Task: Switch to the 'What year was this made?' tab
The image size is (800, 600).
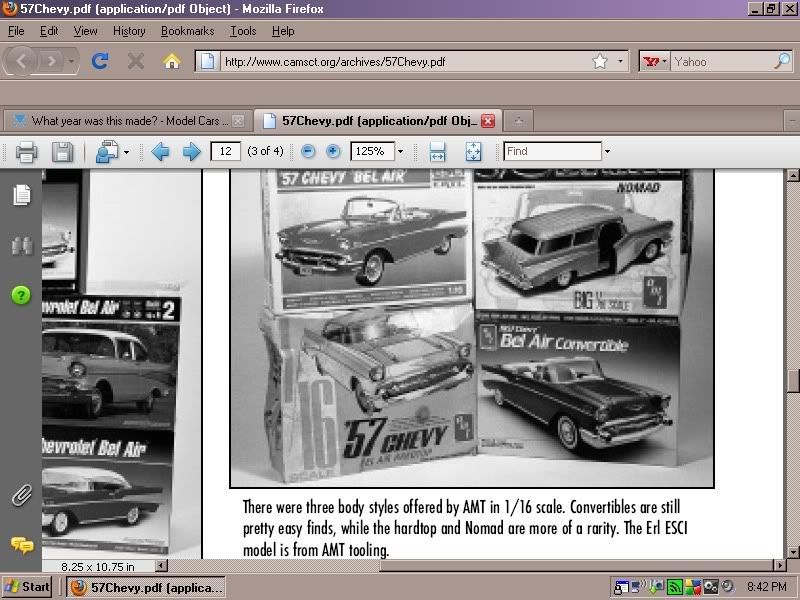Action: [120, 118]
